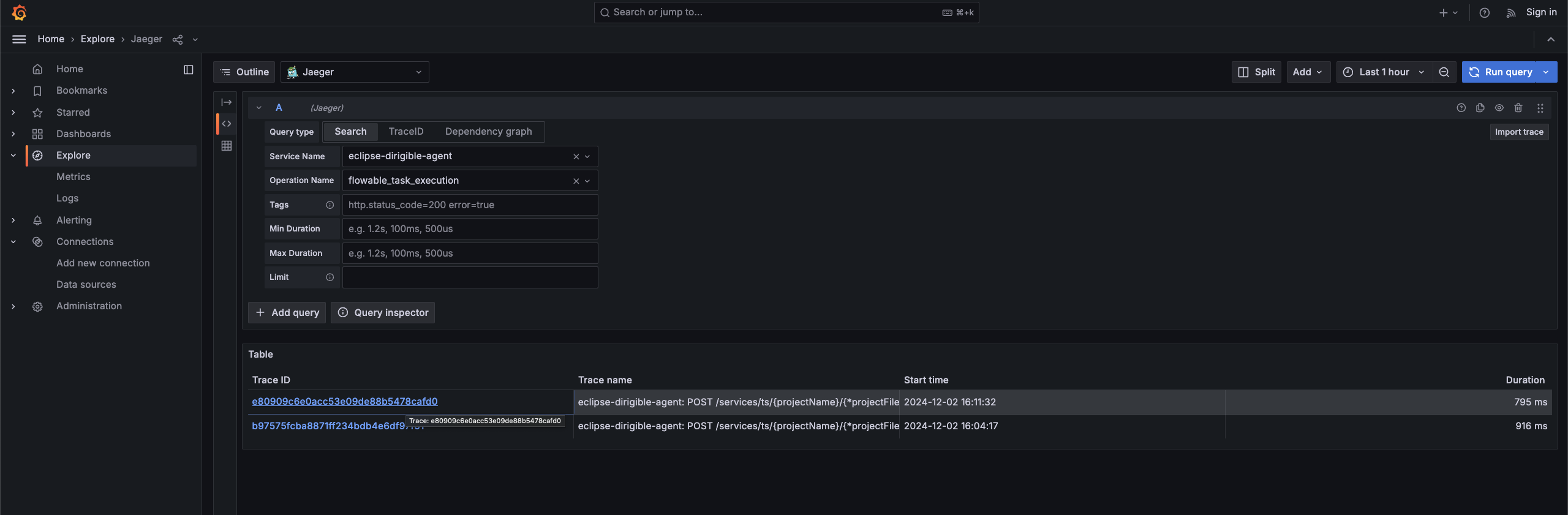Open the Last 1 hour time picker

(x=1384, y=72)
